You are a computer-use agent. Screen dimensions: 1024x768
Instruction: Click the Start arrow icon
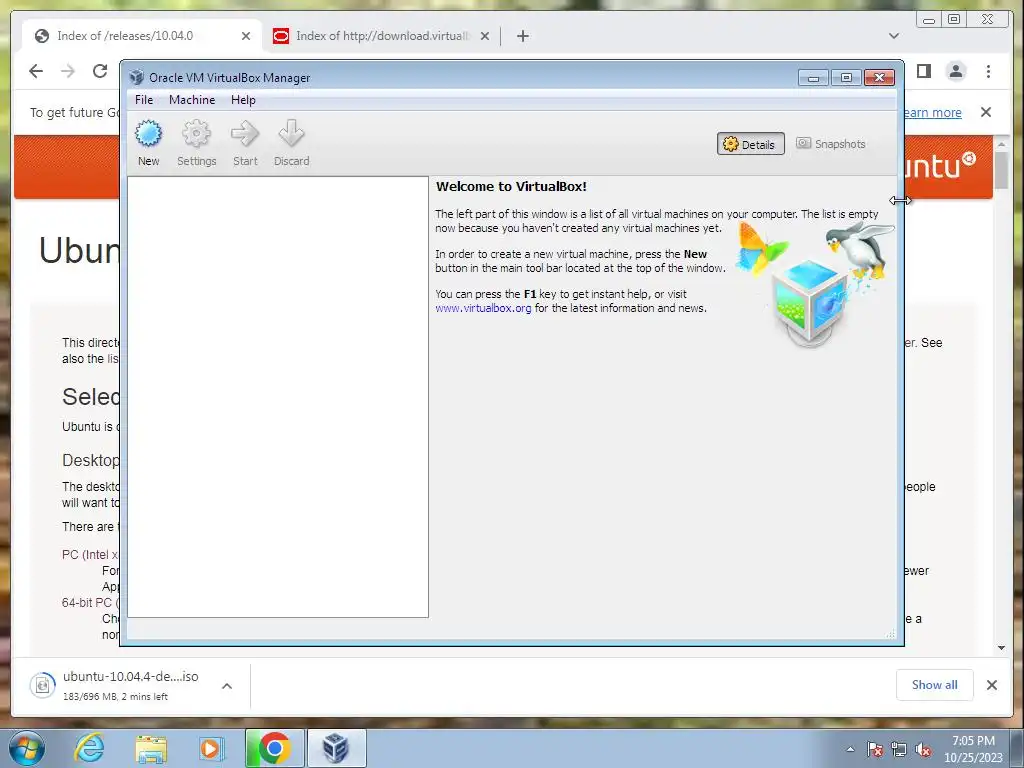pyautogui.click(x=245, y=143)
